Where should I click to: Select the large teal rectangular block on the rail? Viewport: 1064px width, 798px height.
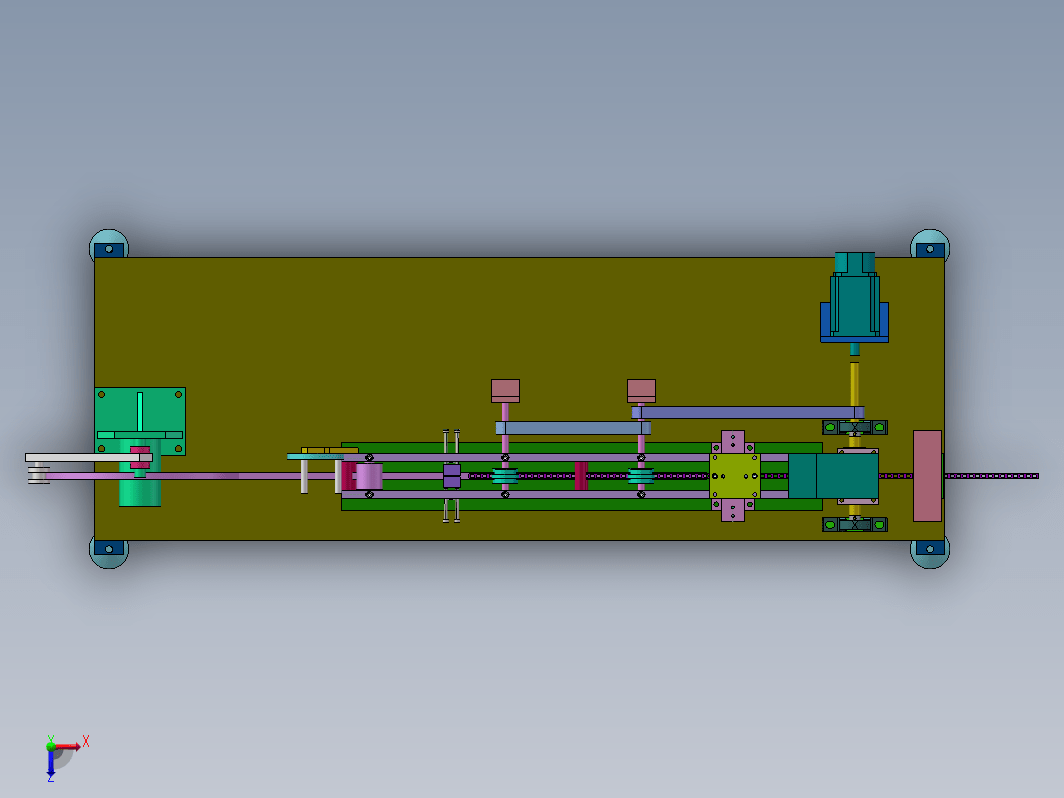click(x=833, y=476)
